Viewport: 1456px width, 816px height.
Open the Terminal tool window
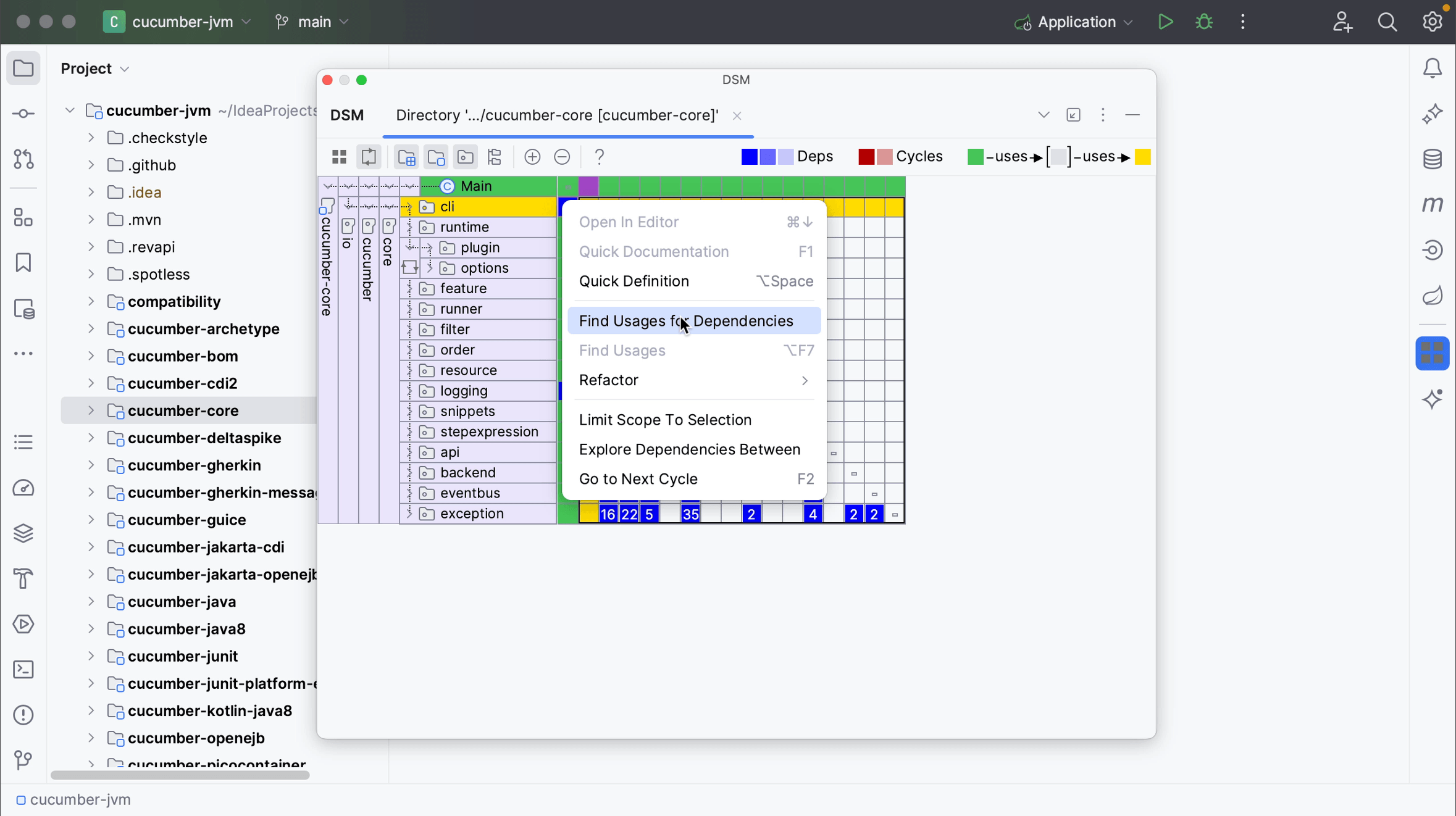(23, 669)
